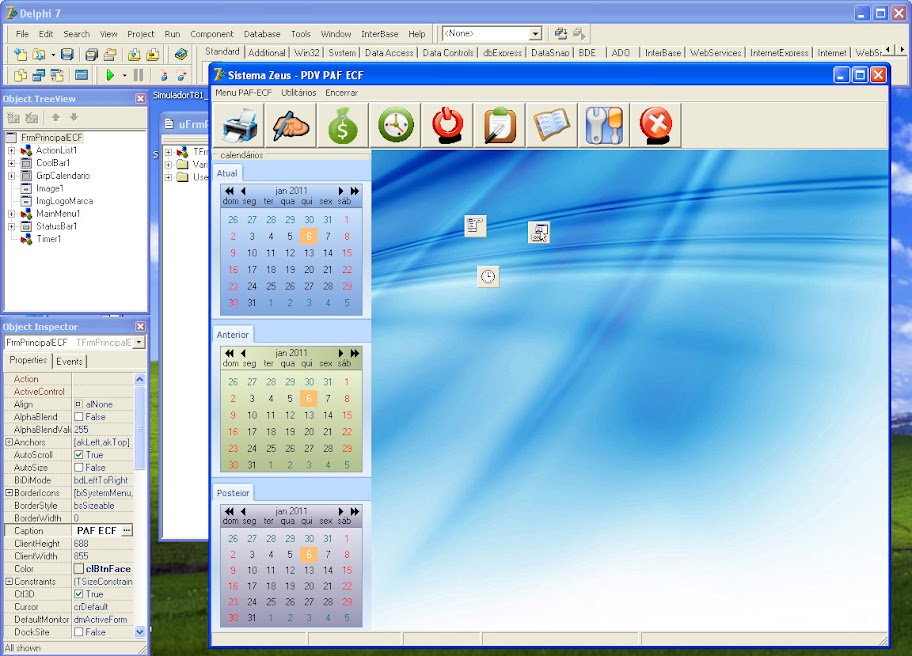Click the Pause button in Delphi toolbar
Image resolution: width=912 pixels, height=656 pixels.
138,75
